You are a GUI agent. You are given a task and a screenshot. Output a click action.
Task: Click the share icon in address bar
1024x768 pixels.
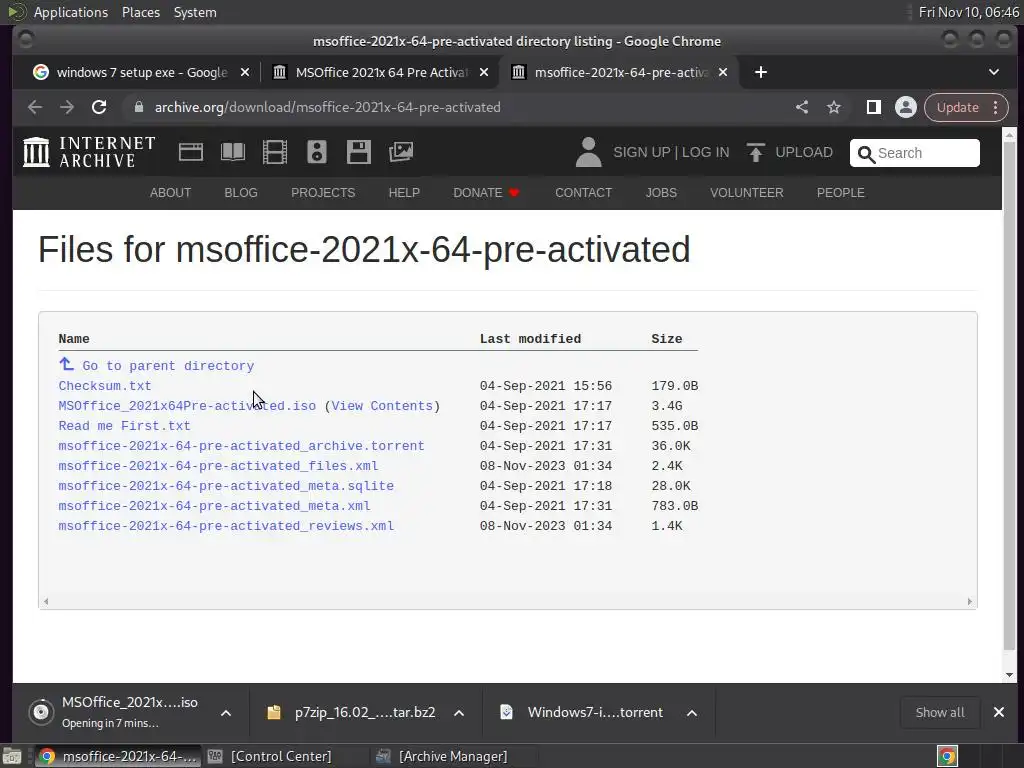click(x=802, y=107)
